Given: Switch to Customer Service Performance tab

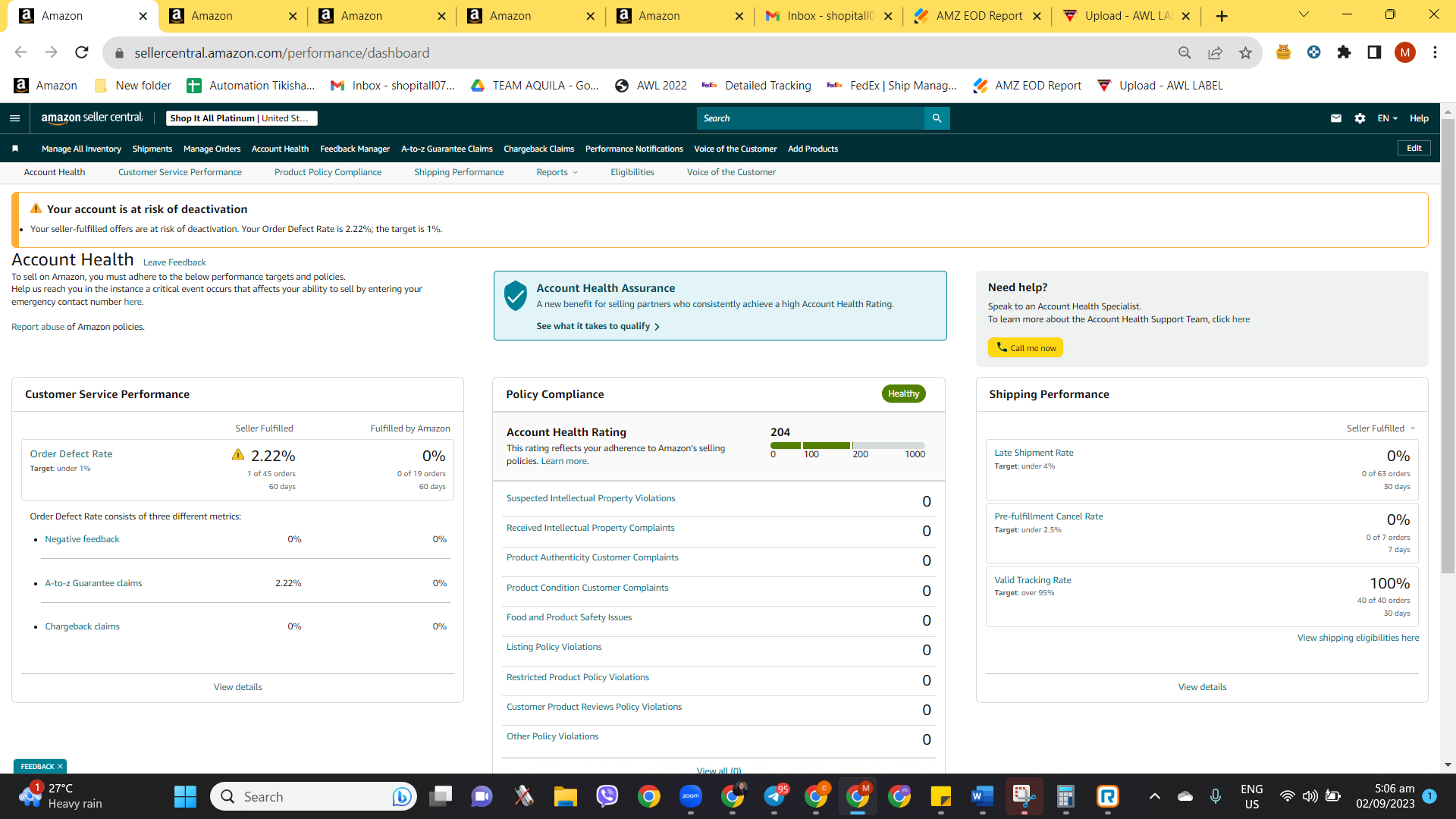Looking at the screenshot, I should point(180,172).
